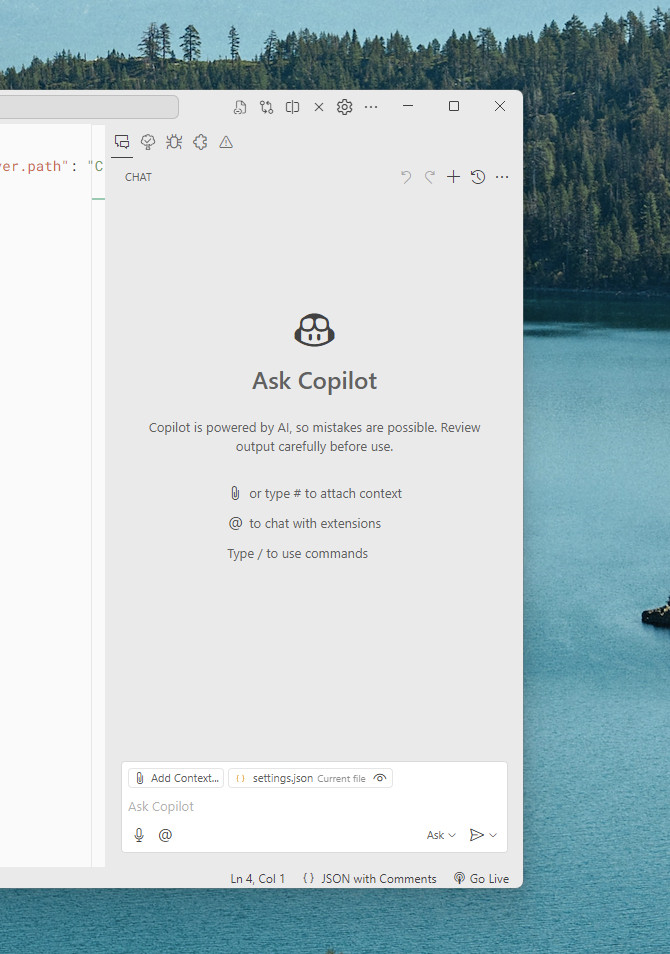This screenshot has width=670, height=954.
Task: Click 'to chat with extensions' text
Action: click(315, 523)
